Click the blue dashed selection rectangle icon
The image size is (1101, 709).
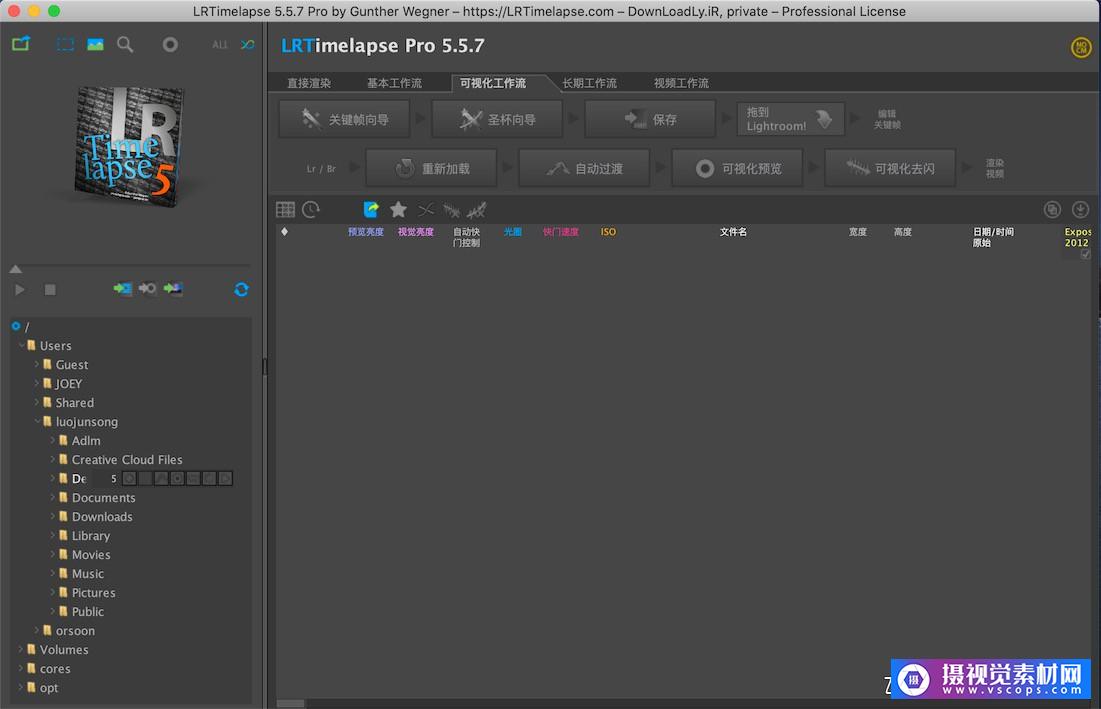point(65,44)
